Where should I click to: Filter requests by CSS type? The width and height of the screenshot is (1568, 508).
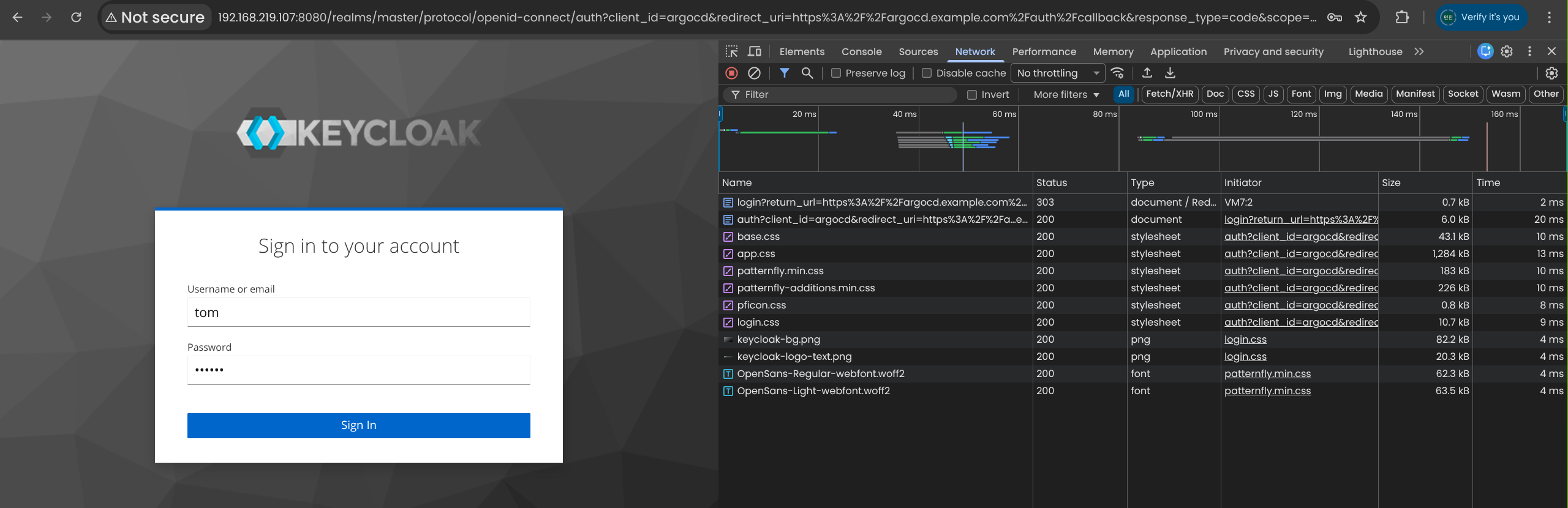pos(1246,94)
